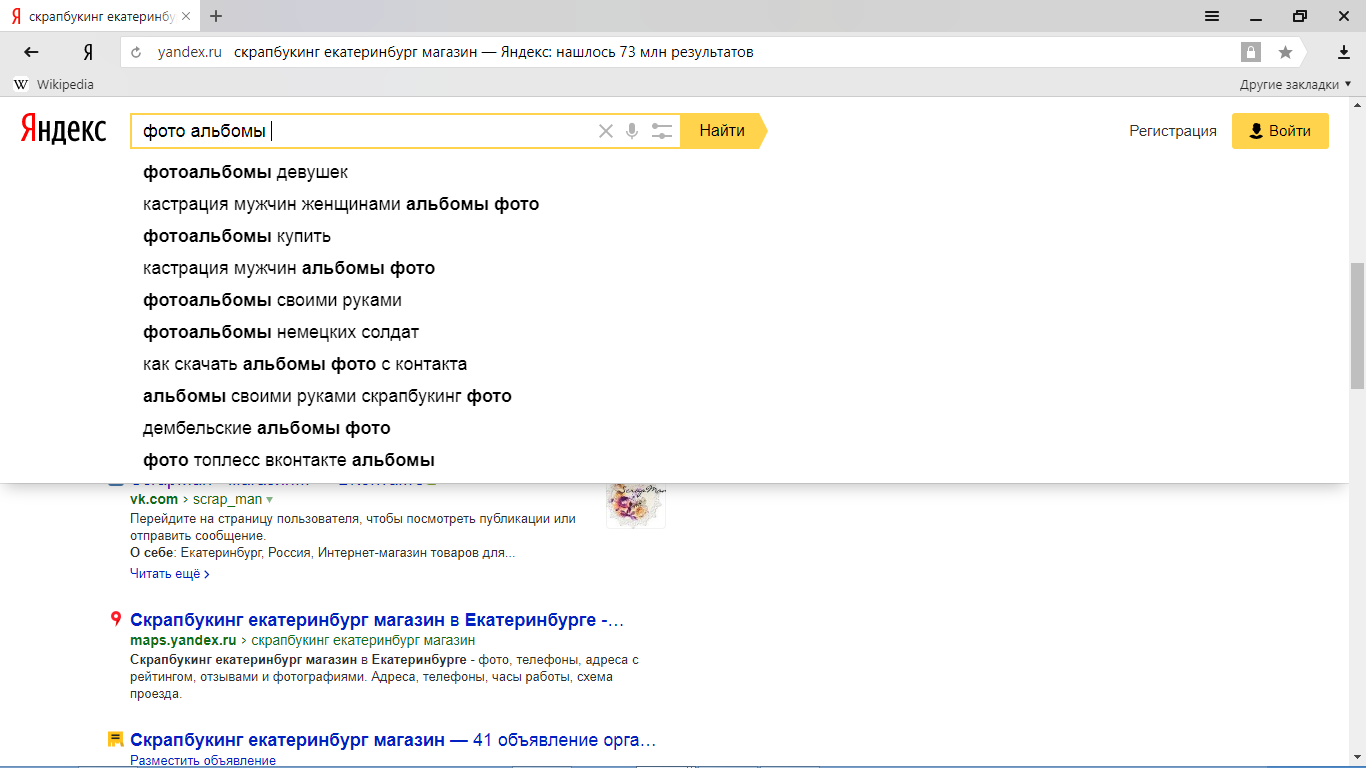Open the vk.com result domain link
1366x768 pixels.
tap(154, 499)
